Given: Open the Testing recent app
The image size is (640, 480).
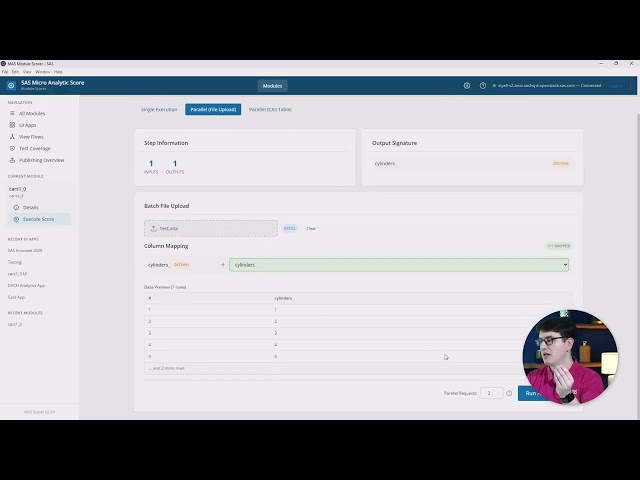Looking at the screenshot, I should [15, 262].
